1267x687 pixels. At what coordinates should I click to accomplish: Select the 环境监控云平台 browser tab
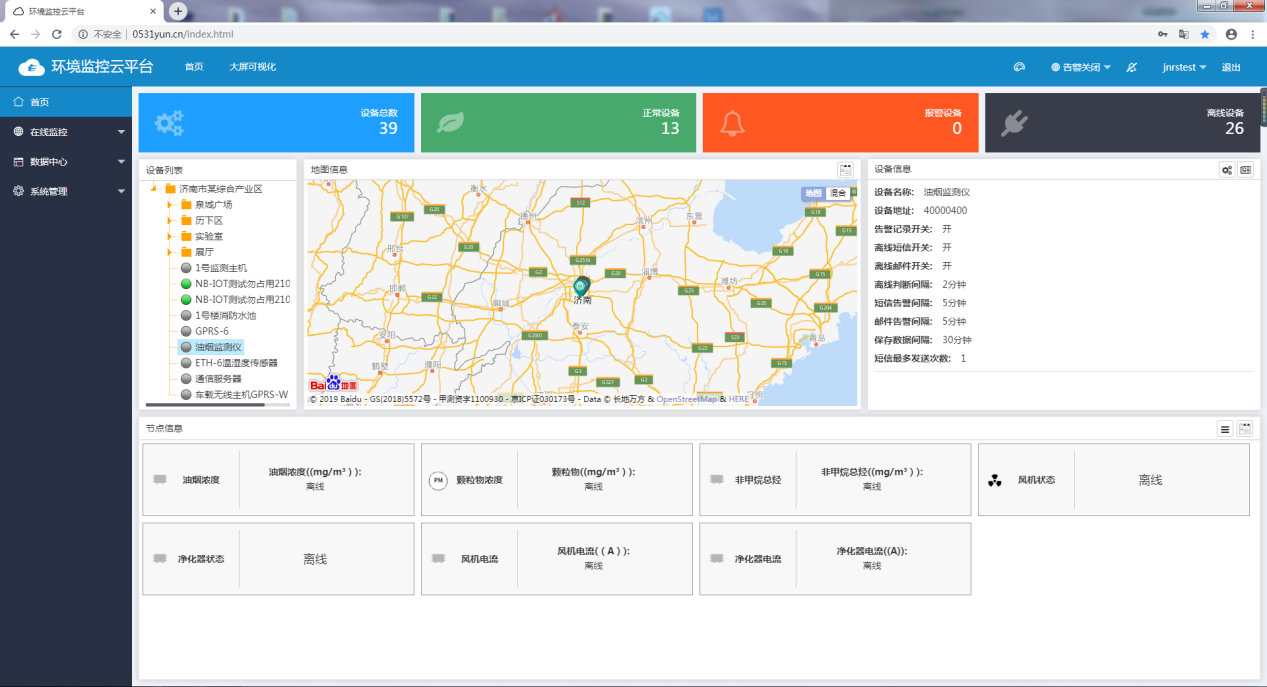click(x=84, y=11)
